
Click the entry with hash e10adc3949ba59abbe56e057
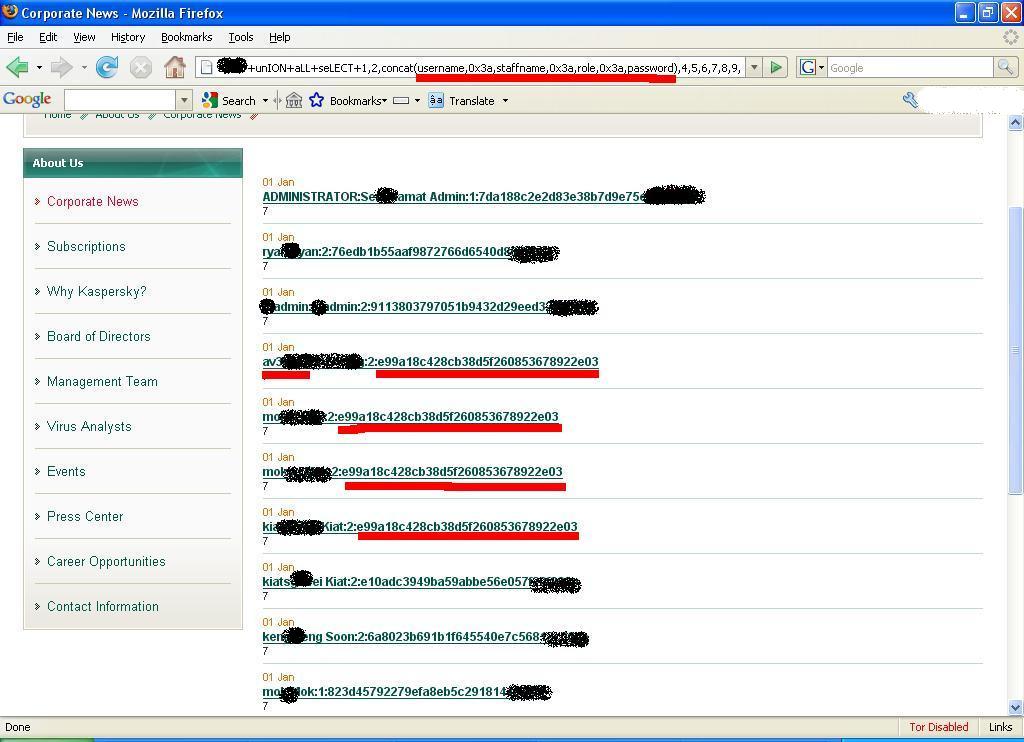coord(421,582)
